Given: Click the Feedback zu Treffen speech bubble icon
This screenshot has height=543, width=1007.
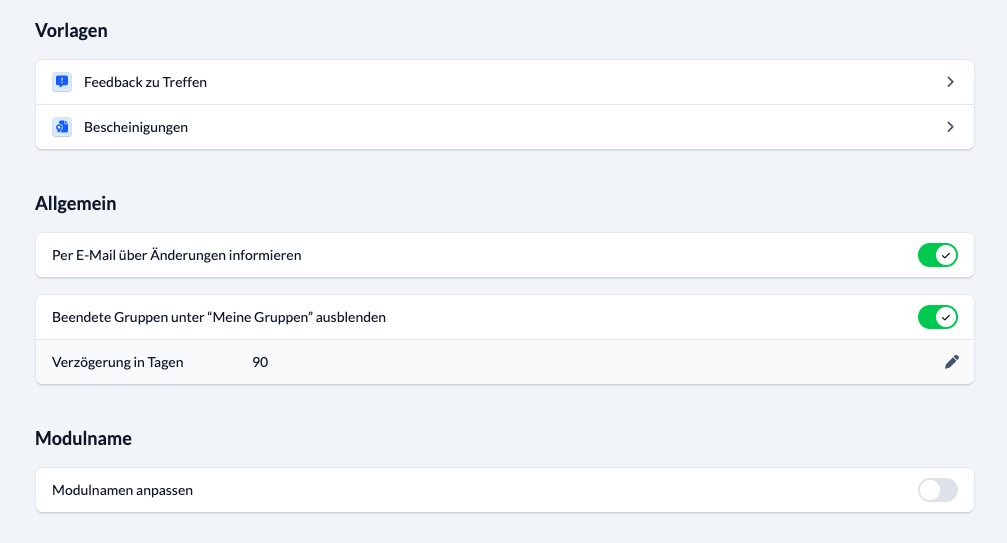Looking at the screenshot, I should 62,82.
